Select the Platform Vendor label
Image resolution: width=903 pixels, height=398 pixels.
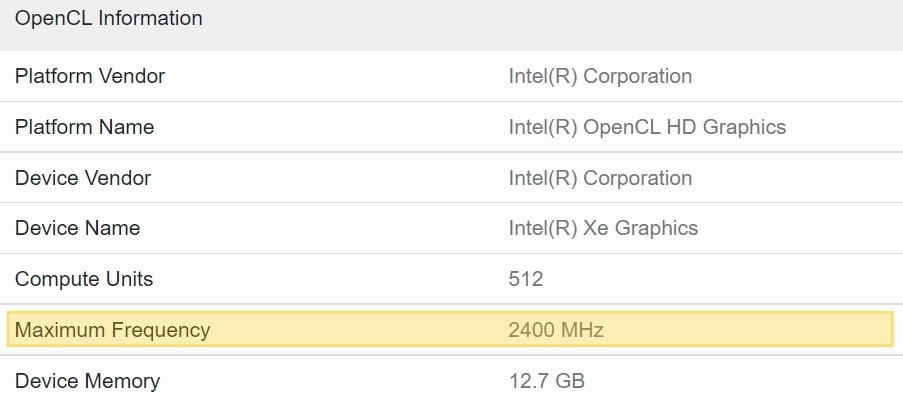point(90,76)
